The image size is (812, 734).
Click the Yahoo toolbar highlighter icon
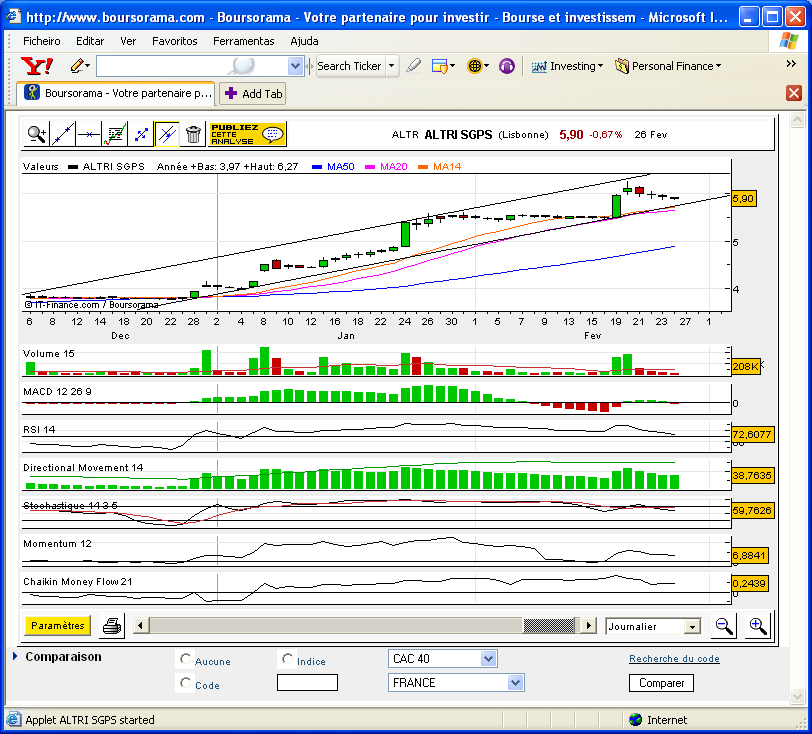pyautogui.click(x=413, y=66)
